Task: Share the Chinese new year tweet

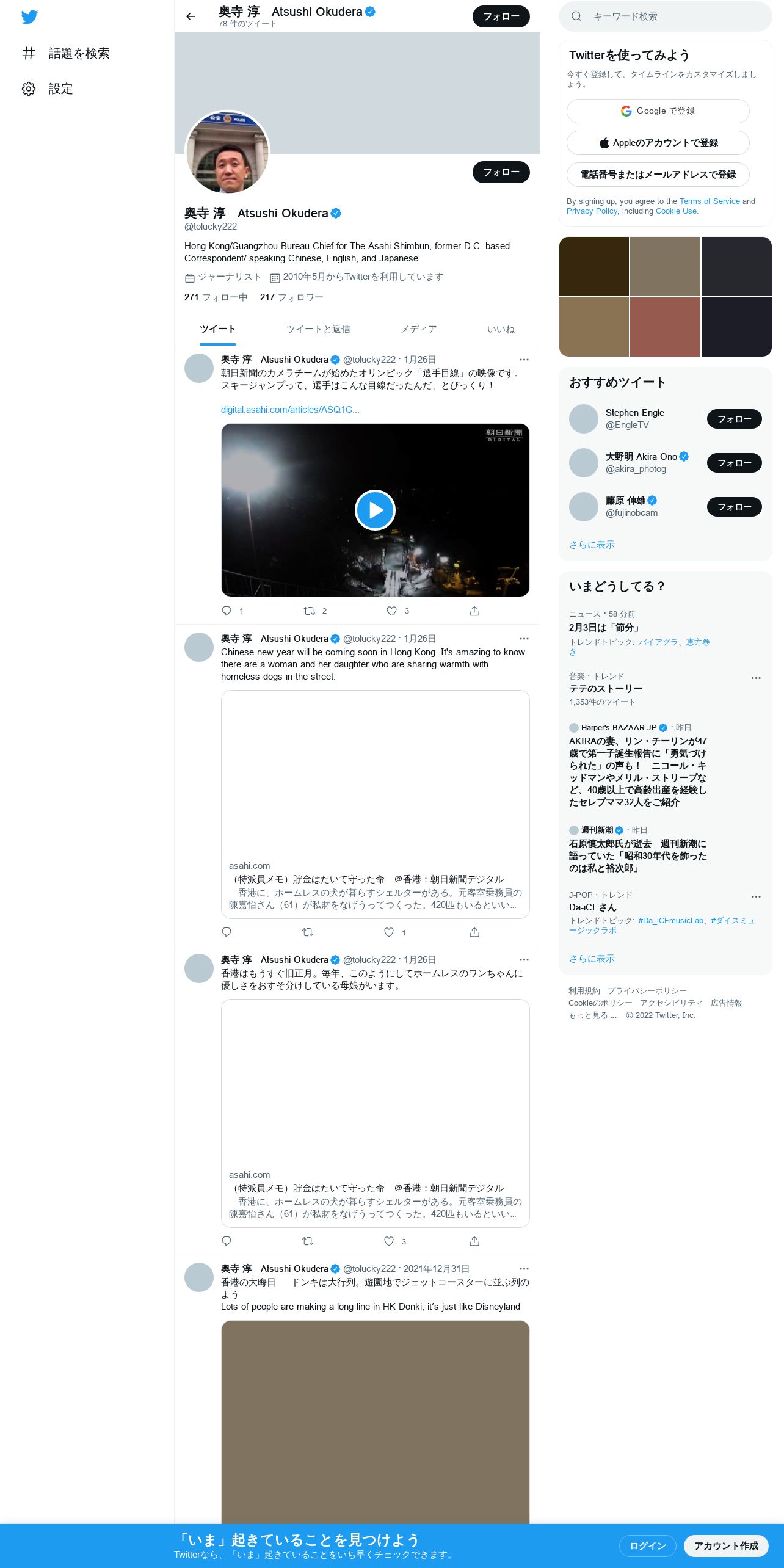Action: point(474,932)
